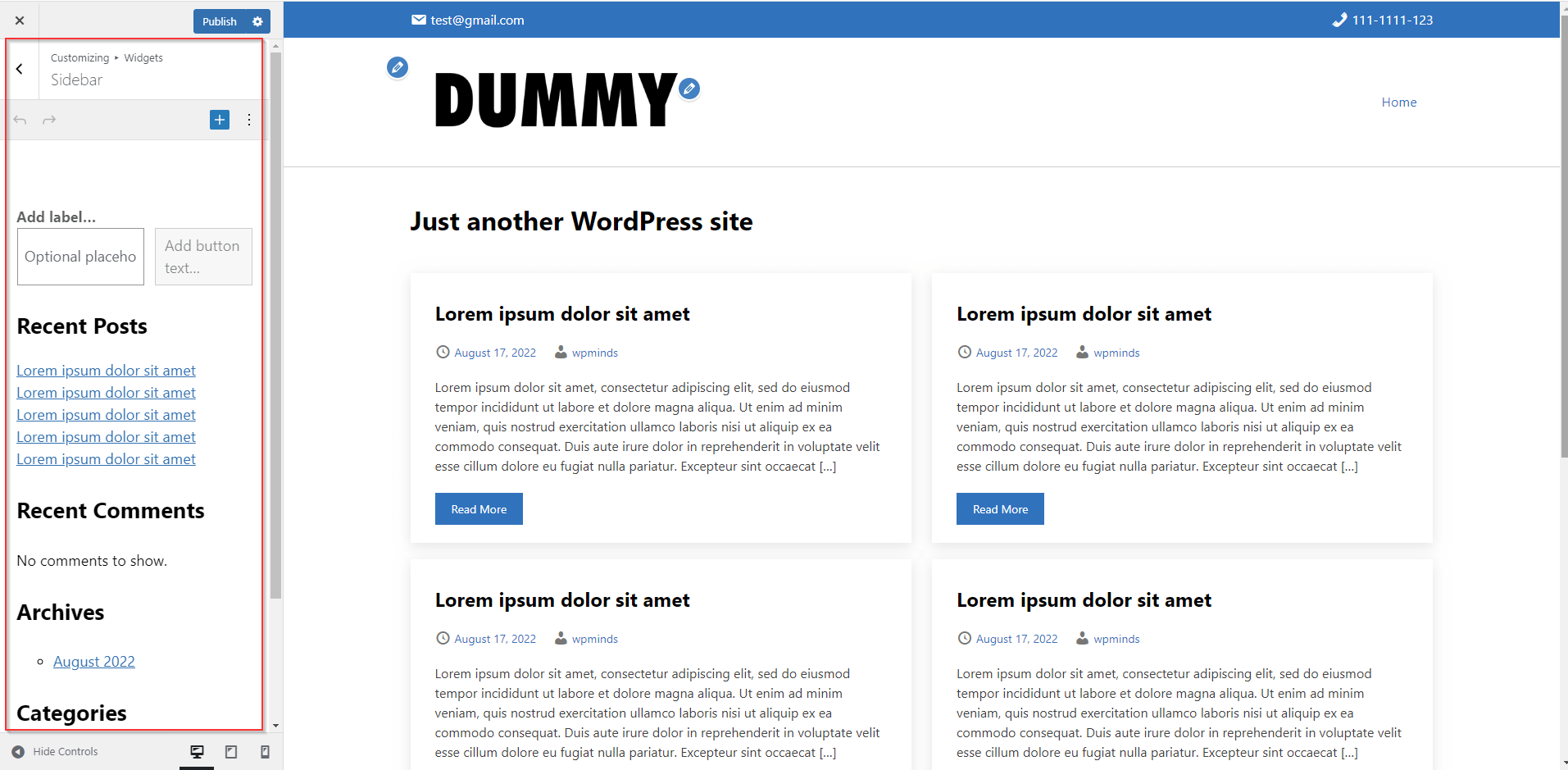
Task: Click the redo arrow icon
Action: coord(48,120)
